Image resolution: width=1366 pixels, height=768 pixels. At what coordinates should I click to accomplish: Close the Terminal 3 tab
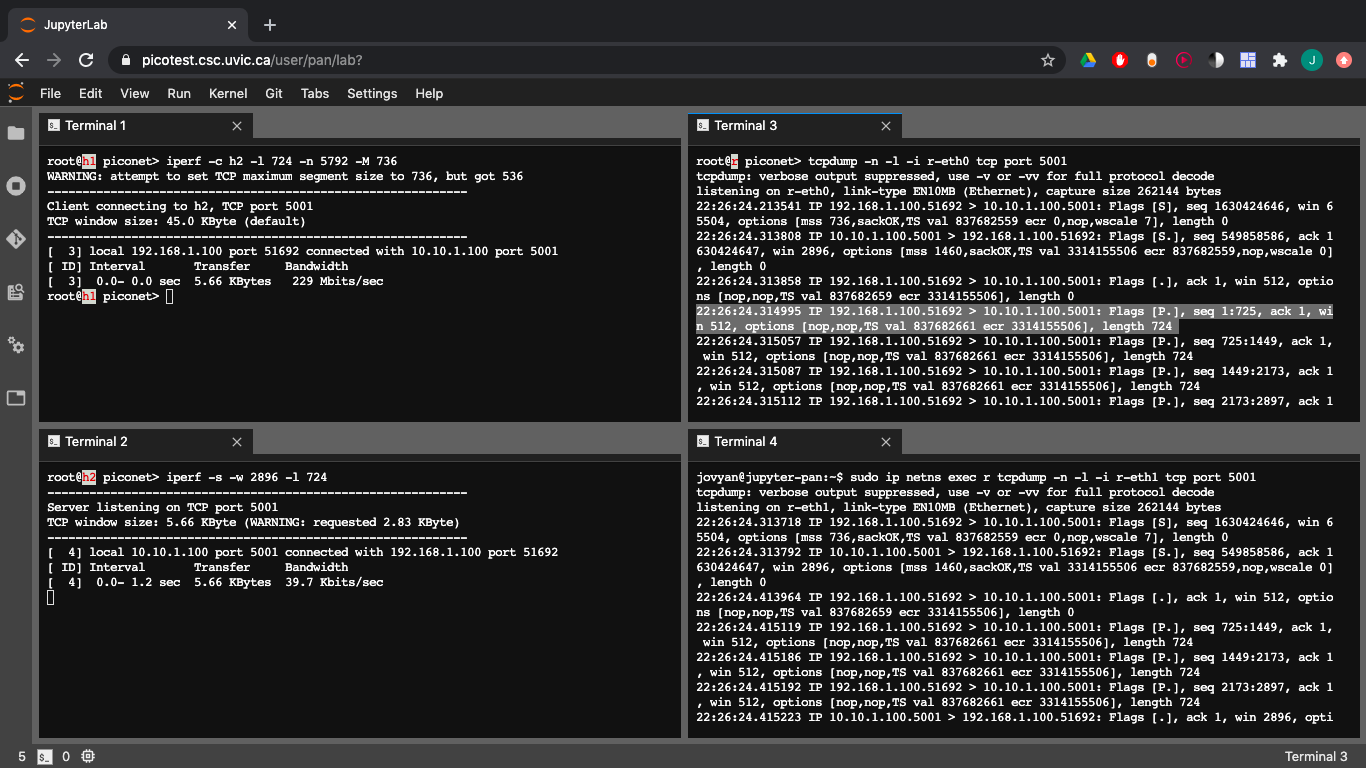pyautogui.click(x=886, y=126)
